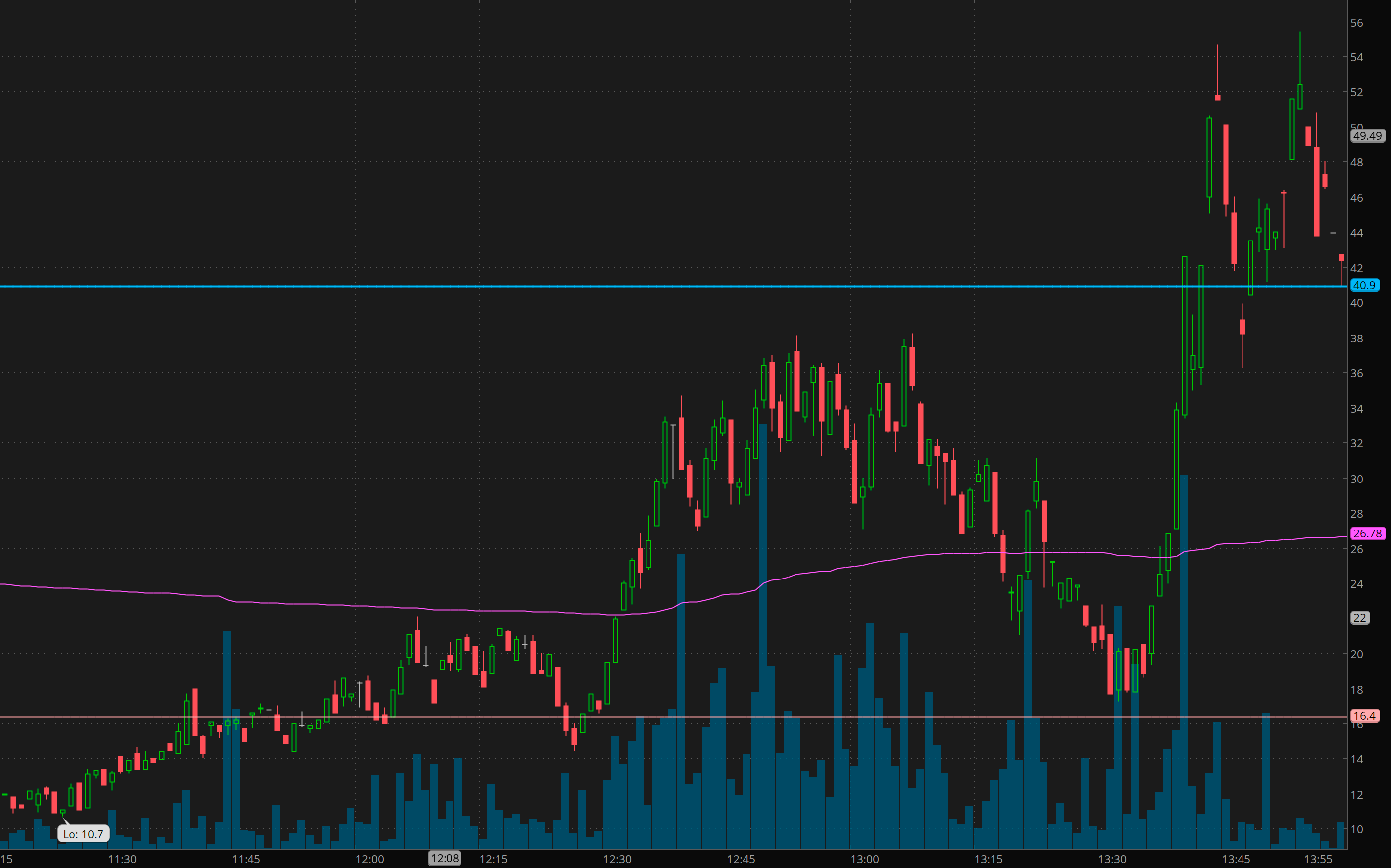Click the 56 price axis label
1391x868 pixels.
1356,23
